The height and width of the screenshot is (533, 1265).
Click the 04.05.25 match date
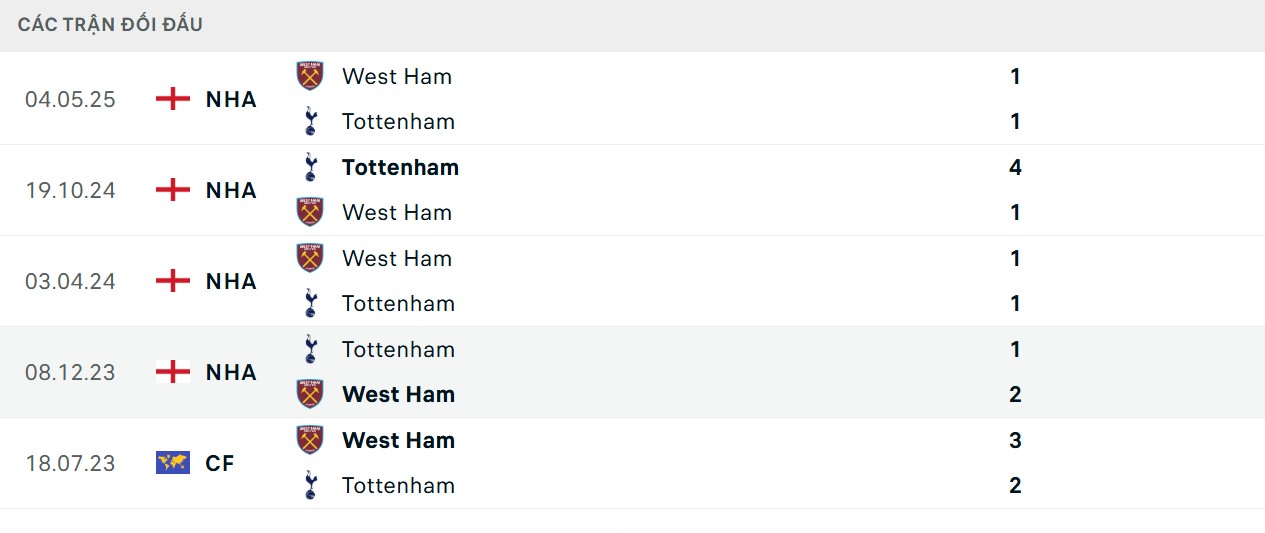point(70,99)
